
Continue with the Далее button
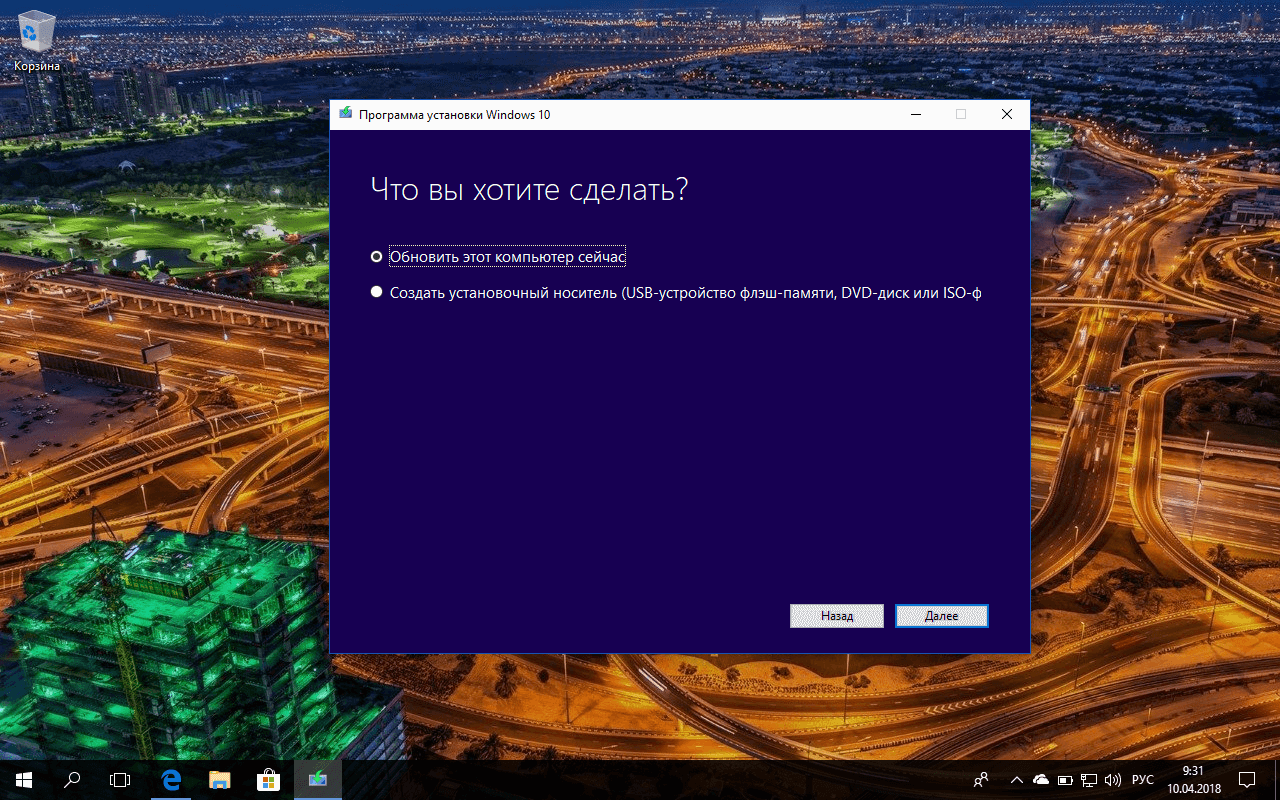point(942,616)
